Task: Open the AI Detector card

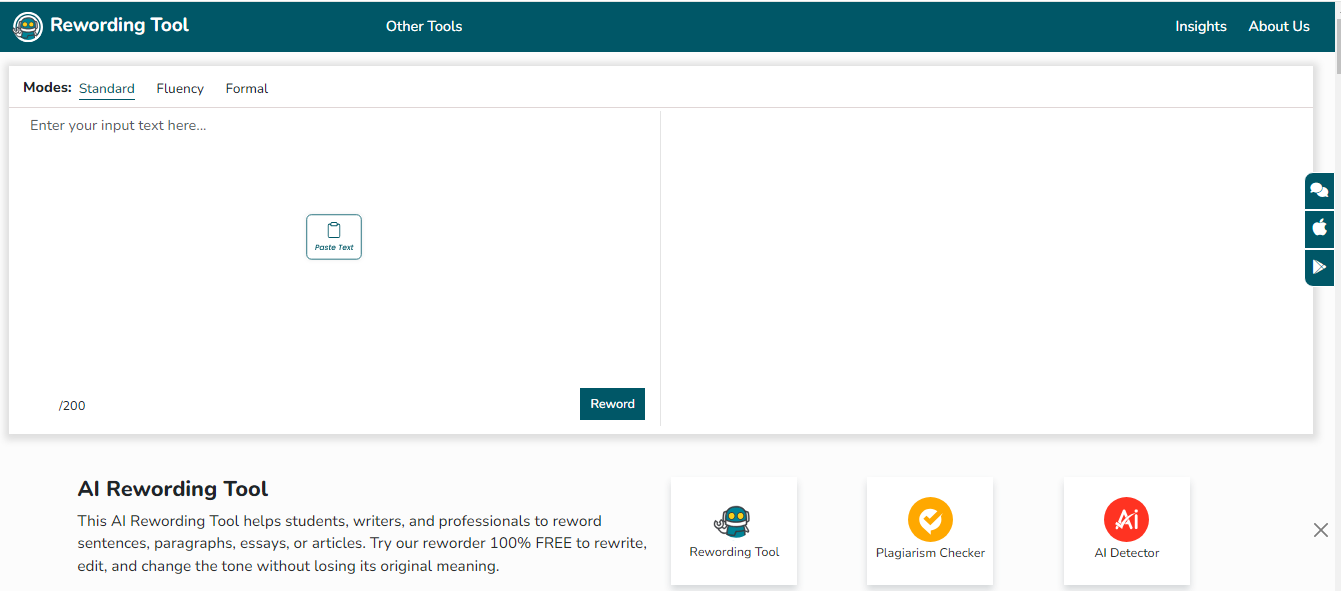Action: [1127, 531]
